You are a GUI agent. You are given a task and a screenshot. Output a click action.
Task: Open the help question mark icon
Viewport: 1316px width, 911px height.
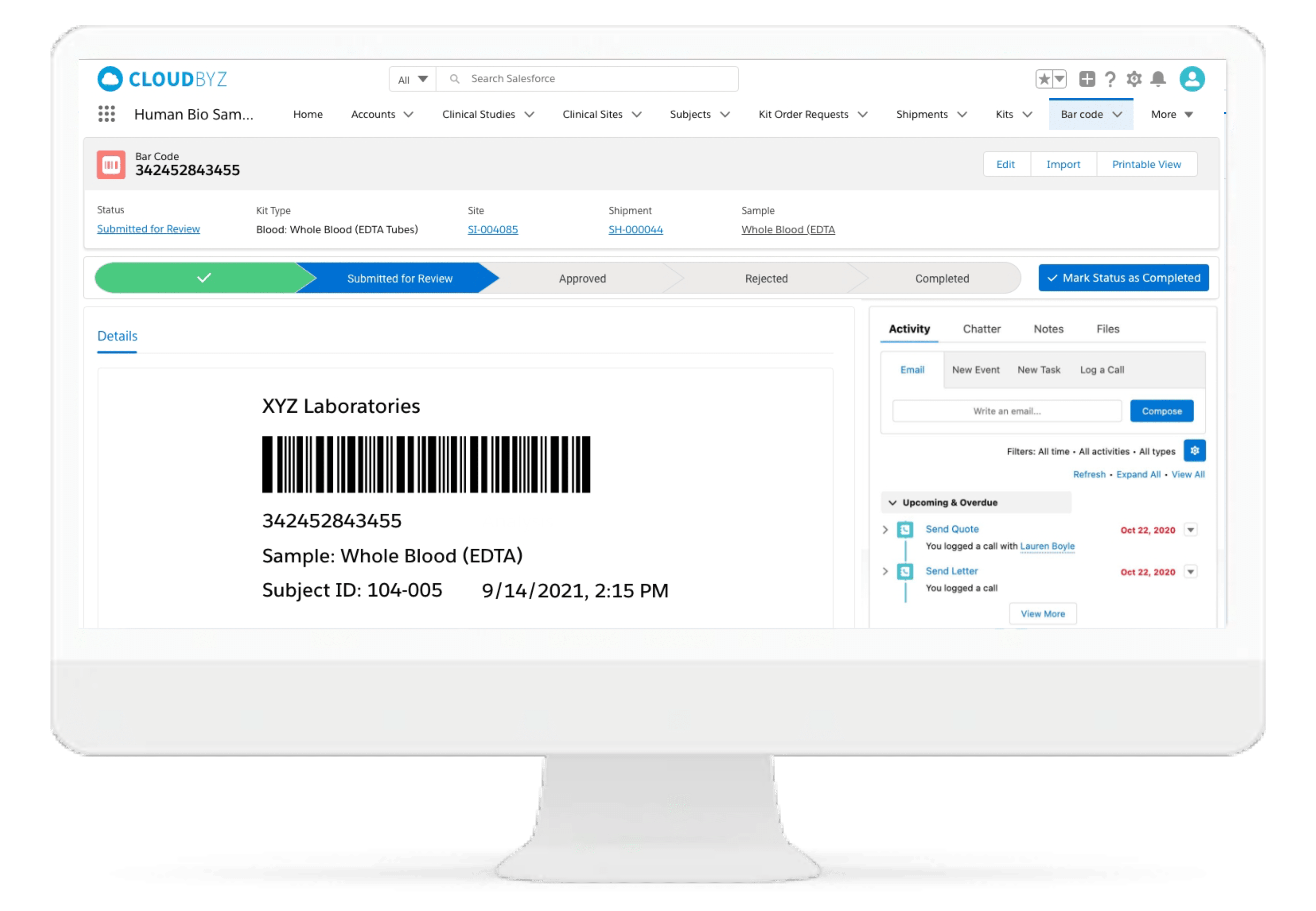click(x=1110, y=79)
